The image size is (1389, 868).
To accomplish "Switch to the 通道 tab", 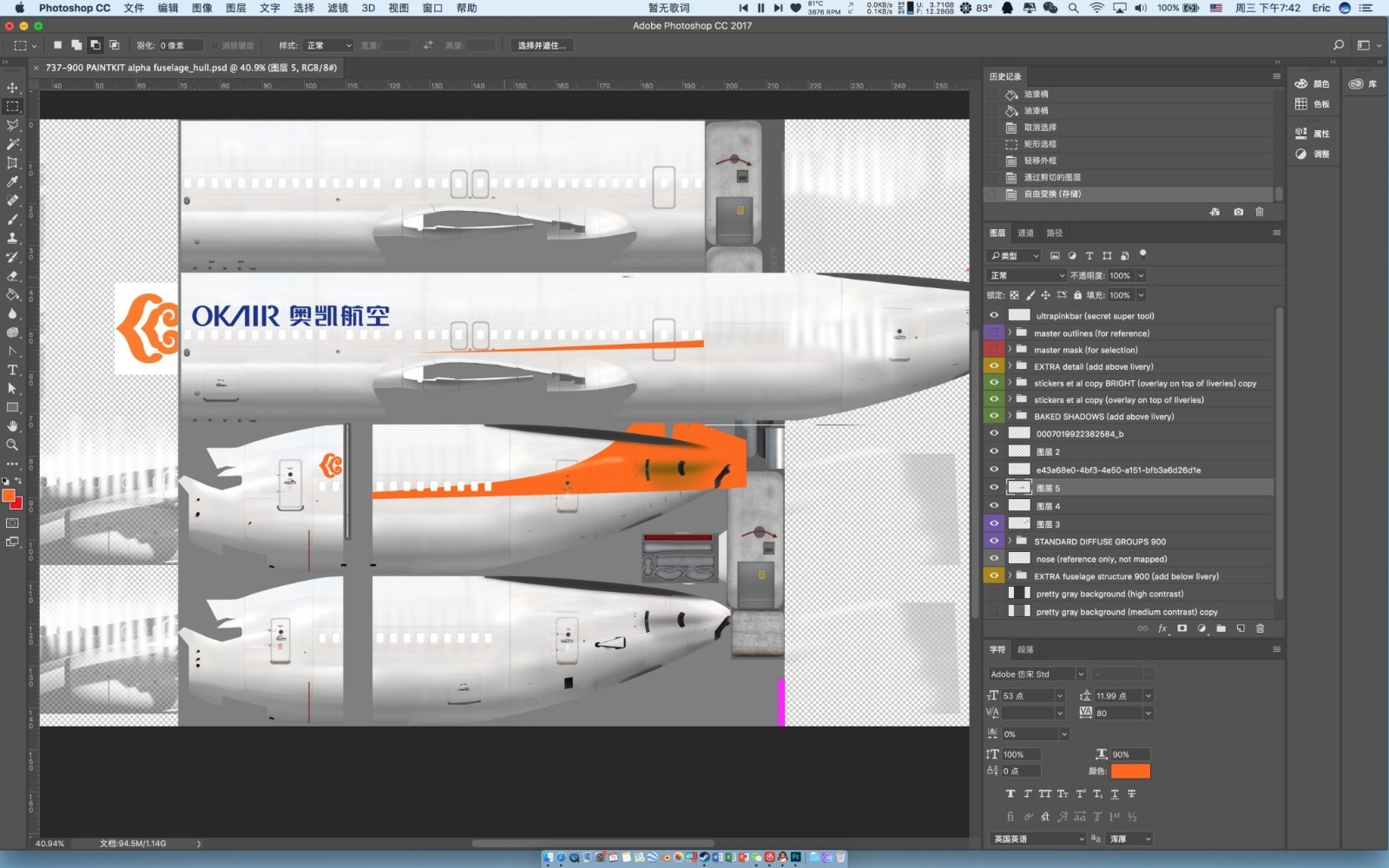I will click(x=1025, y=233).
